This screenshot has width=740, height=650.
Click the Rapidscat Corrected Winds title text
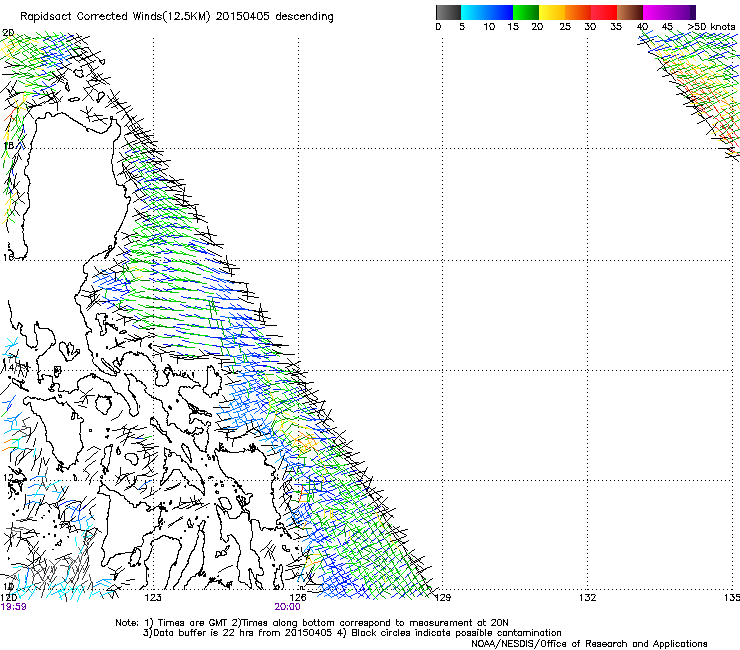point(177,17)
